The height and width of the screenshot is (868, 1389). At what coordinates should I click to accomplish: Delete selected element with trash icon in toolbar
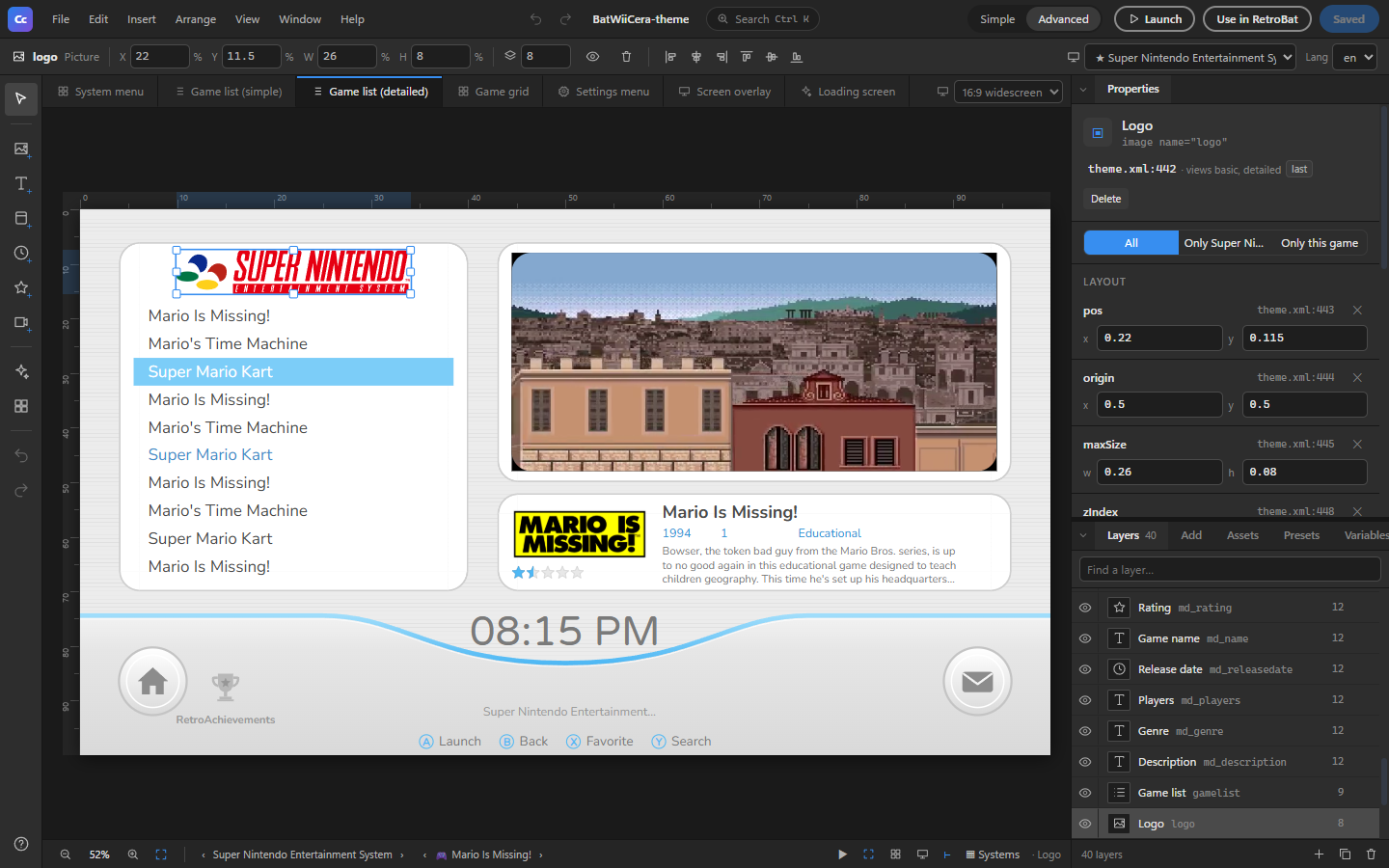(626, 57)
